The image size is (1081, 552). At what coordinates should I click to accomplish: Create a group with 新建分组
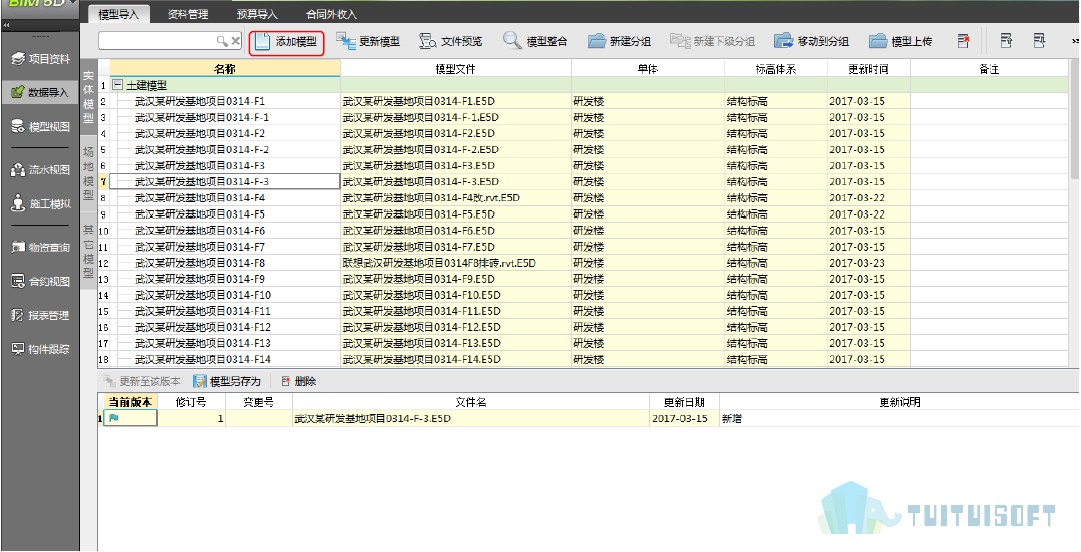pyautogui.click(x=619, y=41)
